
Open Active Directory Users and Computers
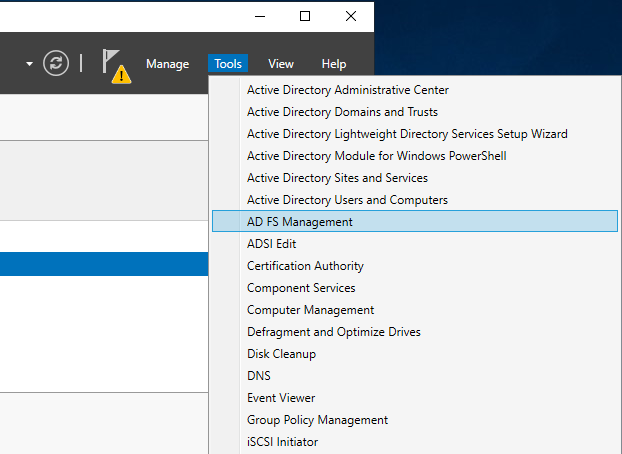(x=347, y=200)
